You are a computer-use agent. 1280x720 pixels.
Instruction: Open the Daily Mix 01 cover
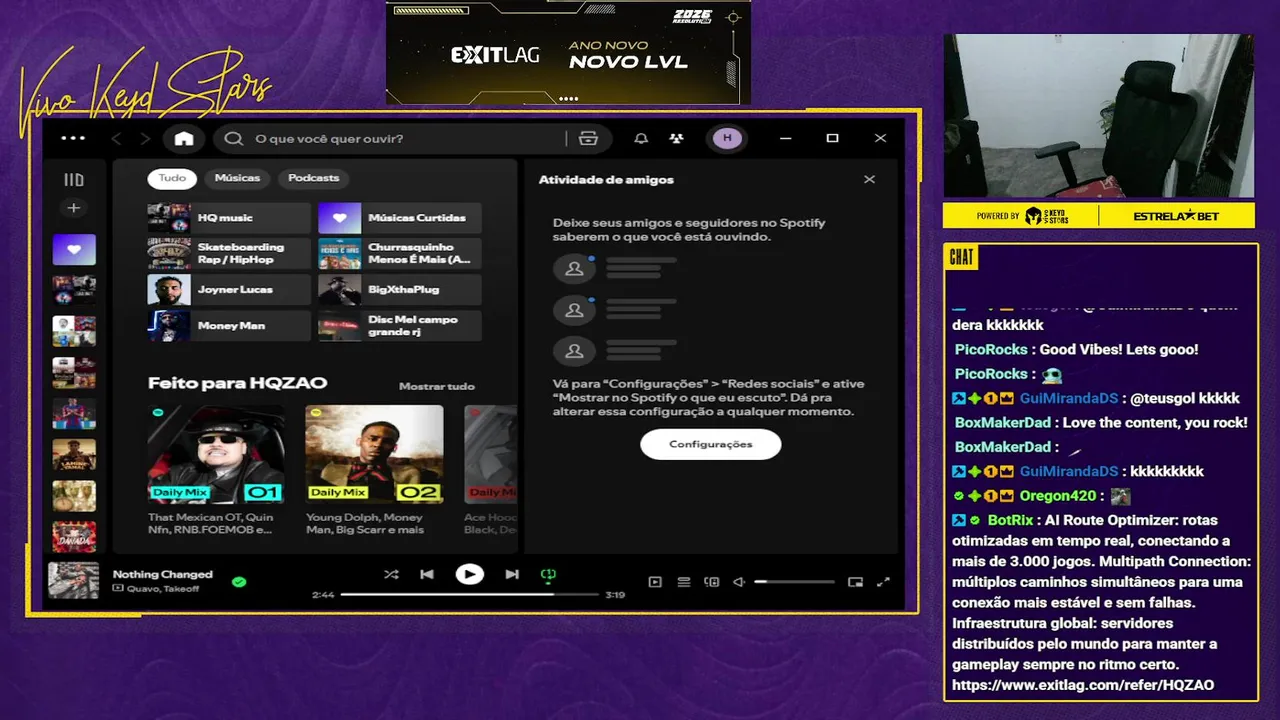pos(216,454)
